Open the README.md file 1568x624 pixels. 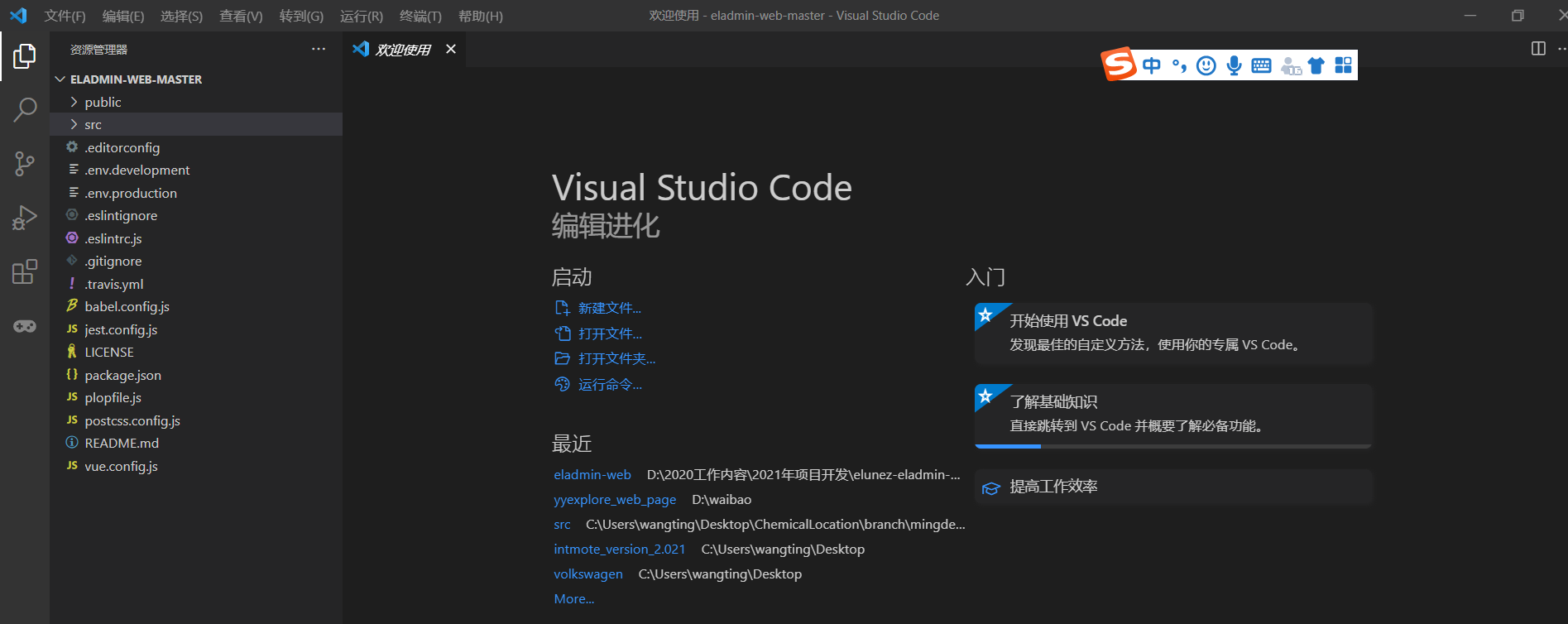196,443
